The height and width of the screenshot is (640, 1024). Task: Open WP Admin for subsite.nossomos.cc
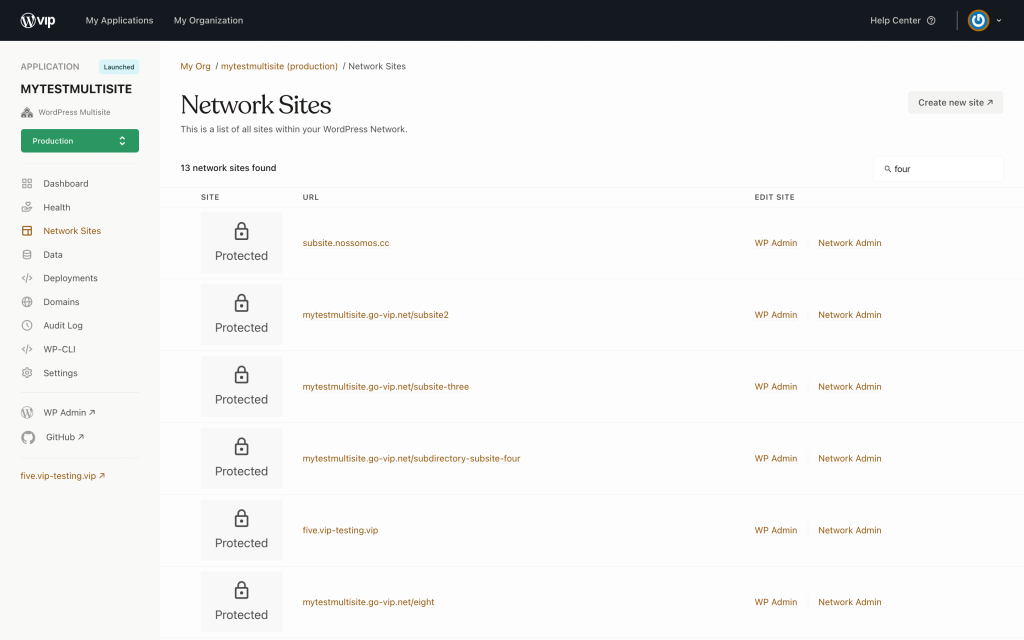coord(776,243)
